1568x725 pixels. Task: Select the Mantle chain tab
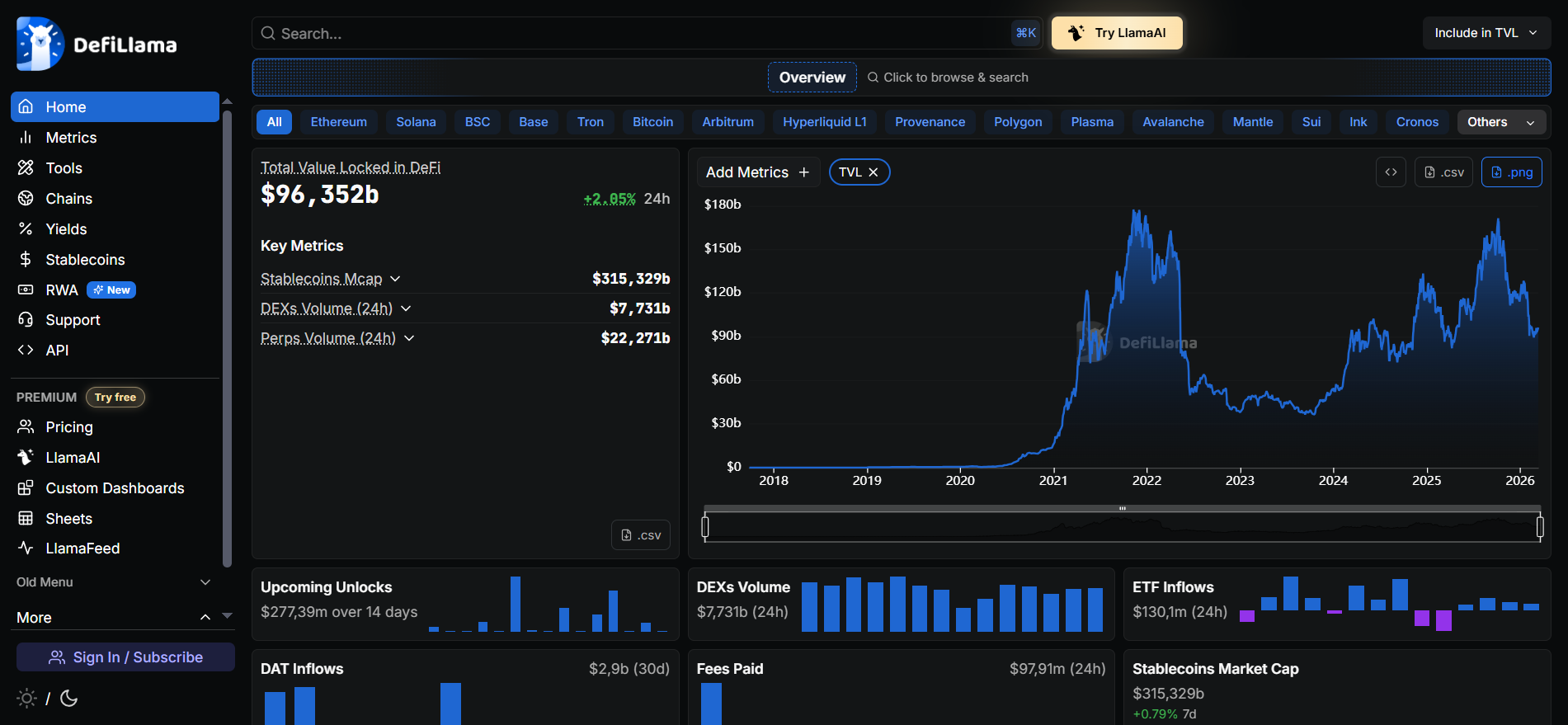tap(1253, 122)
